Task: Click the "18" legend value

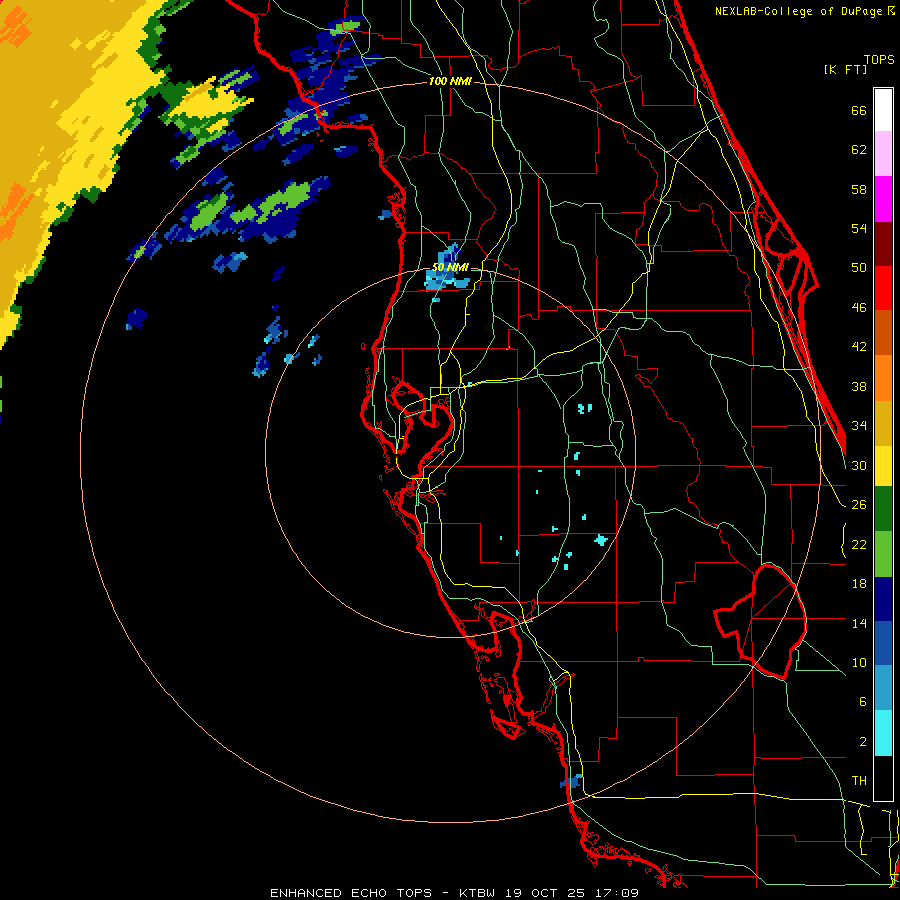Action: coord(859,584)
